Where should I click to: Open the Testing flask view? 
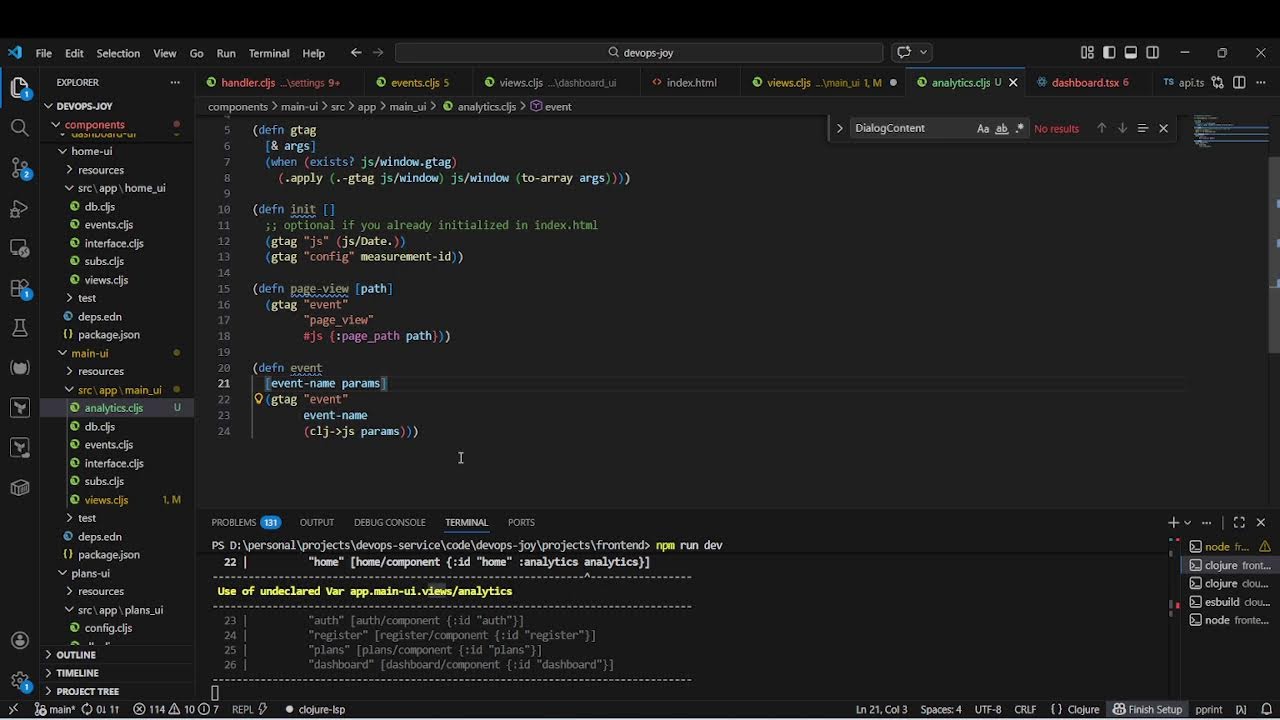coord(19,328)
